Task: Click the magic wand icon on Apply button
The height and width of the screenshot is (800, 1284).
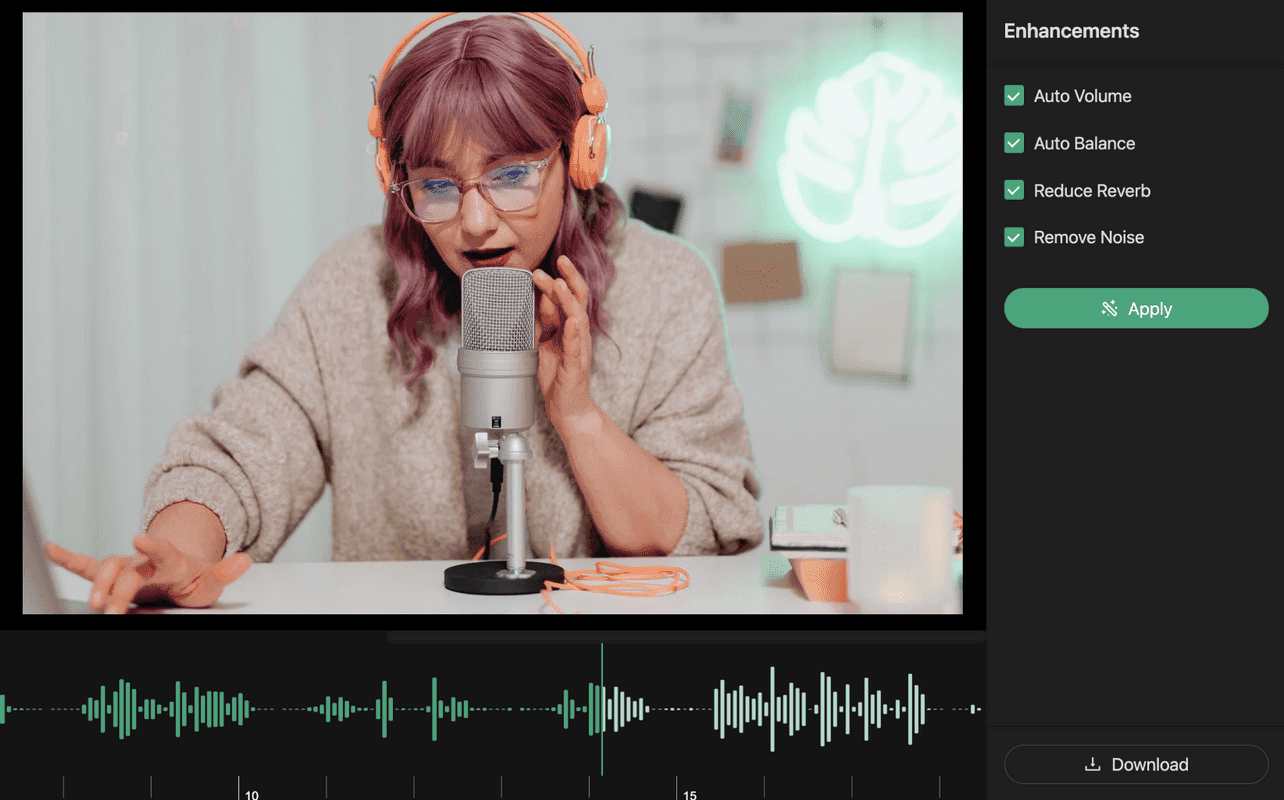Action: click(x=1110, y=309)
